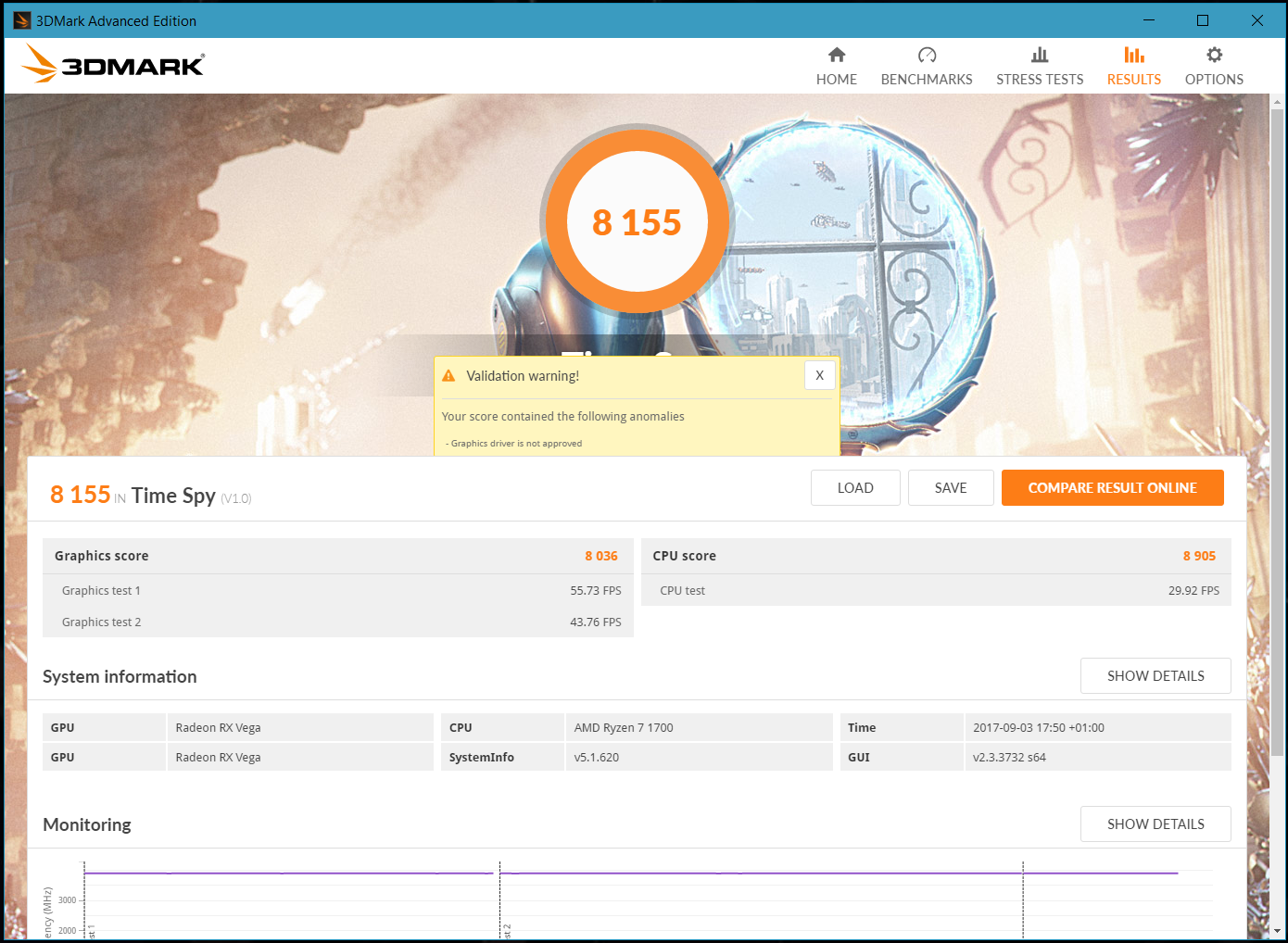
Task: Dismiss the Validation warning with X
Action: click(819, 375)
